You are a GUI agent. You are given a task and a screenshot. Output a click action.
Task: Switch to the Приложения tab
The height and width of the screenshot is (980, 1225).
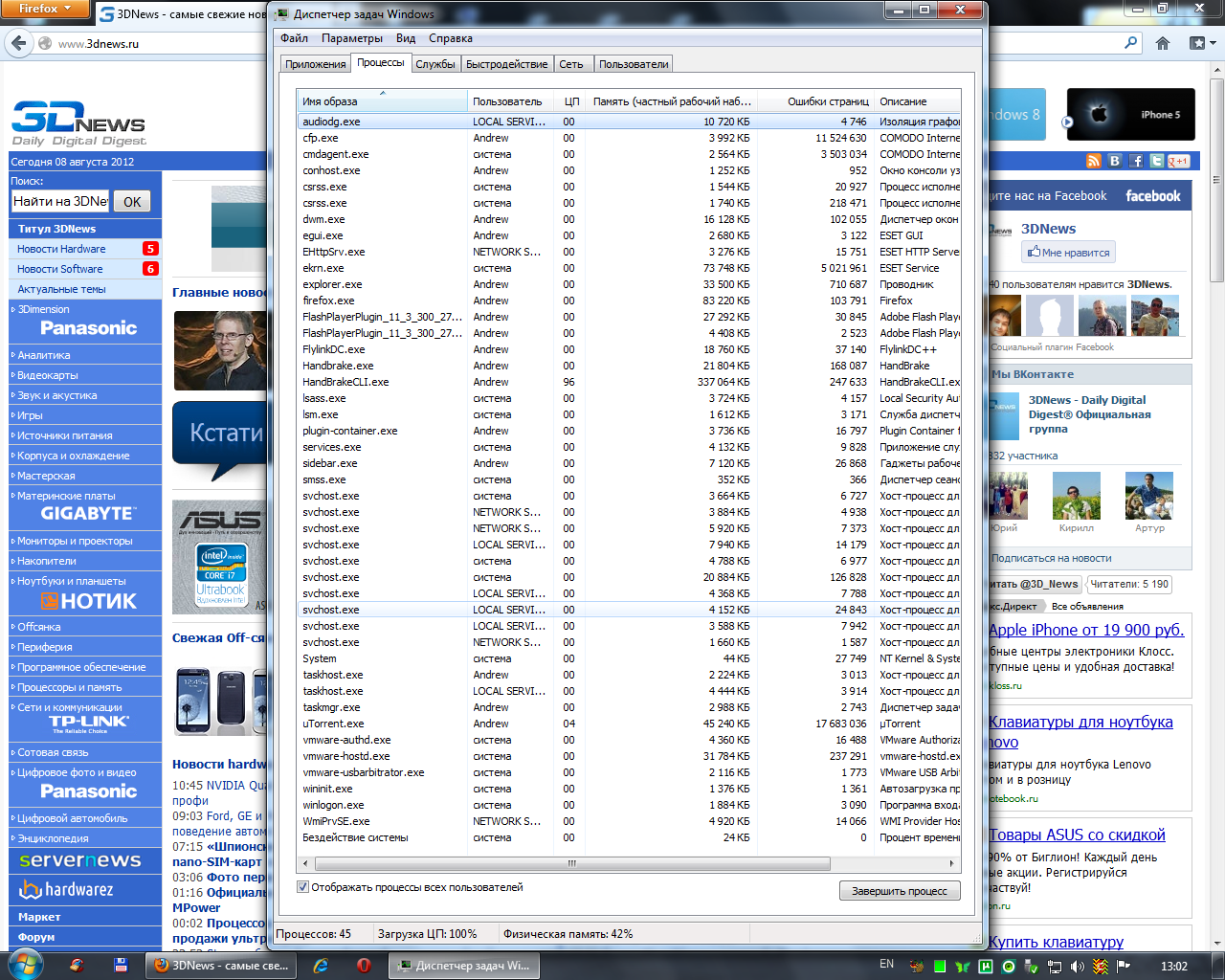(x=316, y=64)
